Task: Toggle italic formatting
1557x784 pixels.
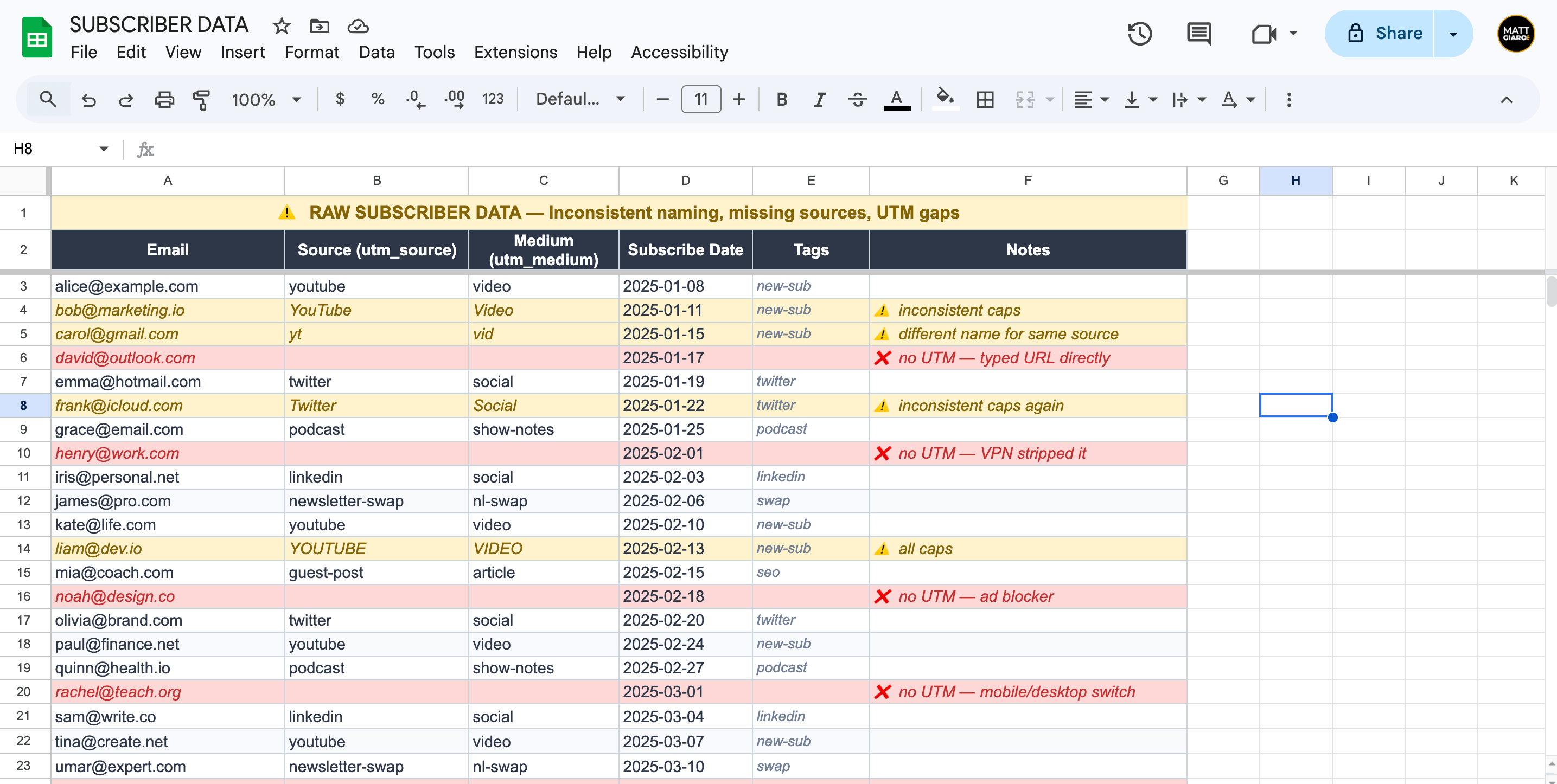Action: pyautogui.click(x=819, y=99)
